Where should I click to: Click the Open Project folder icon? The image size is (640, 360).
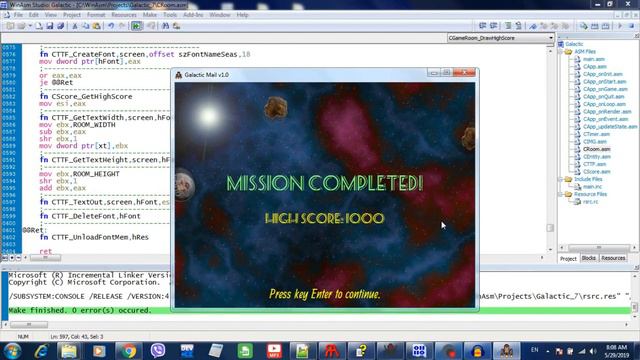click(x=21, y=26)
